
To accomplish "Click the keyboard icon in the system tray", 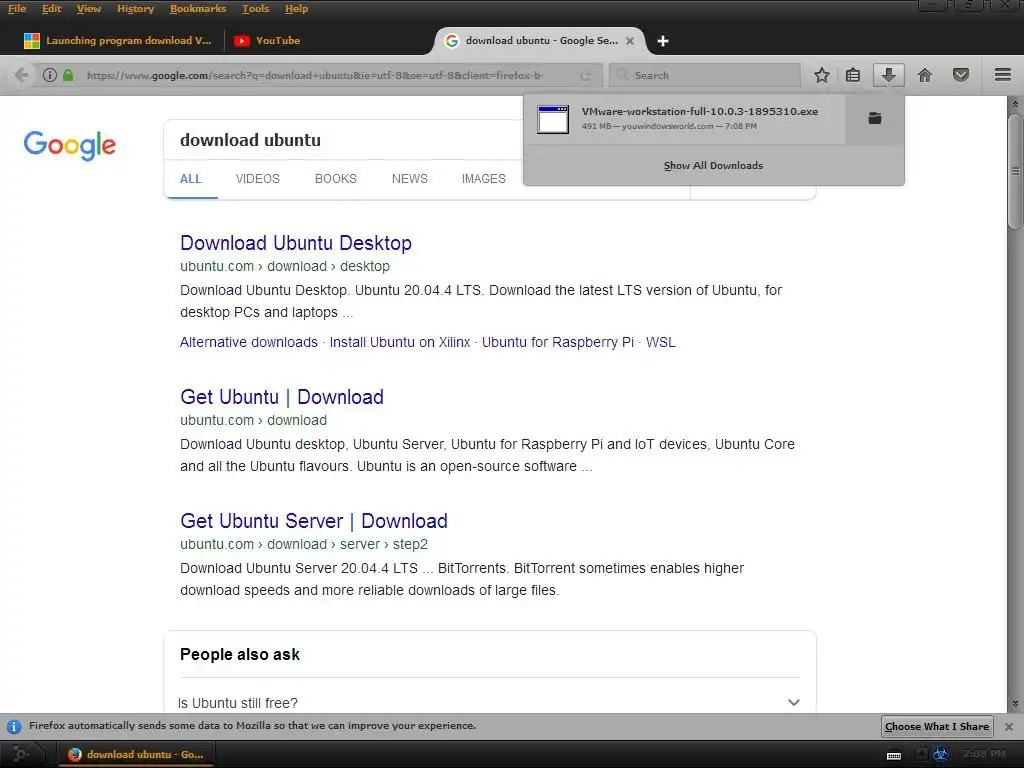I will coord(894,755).
